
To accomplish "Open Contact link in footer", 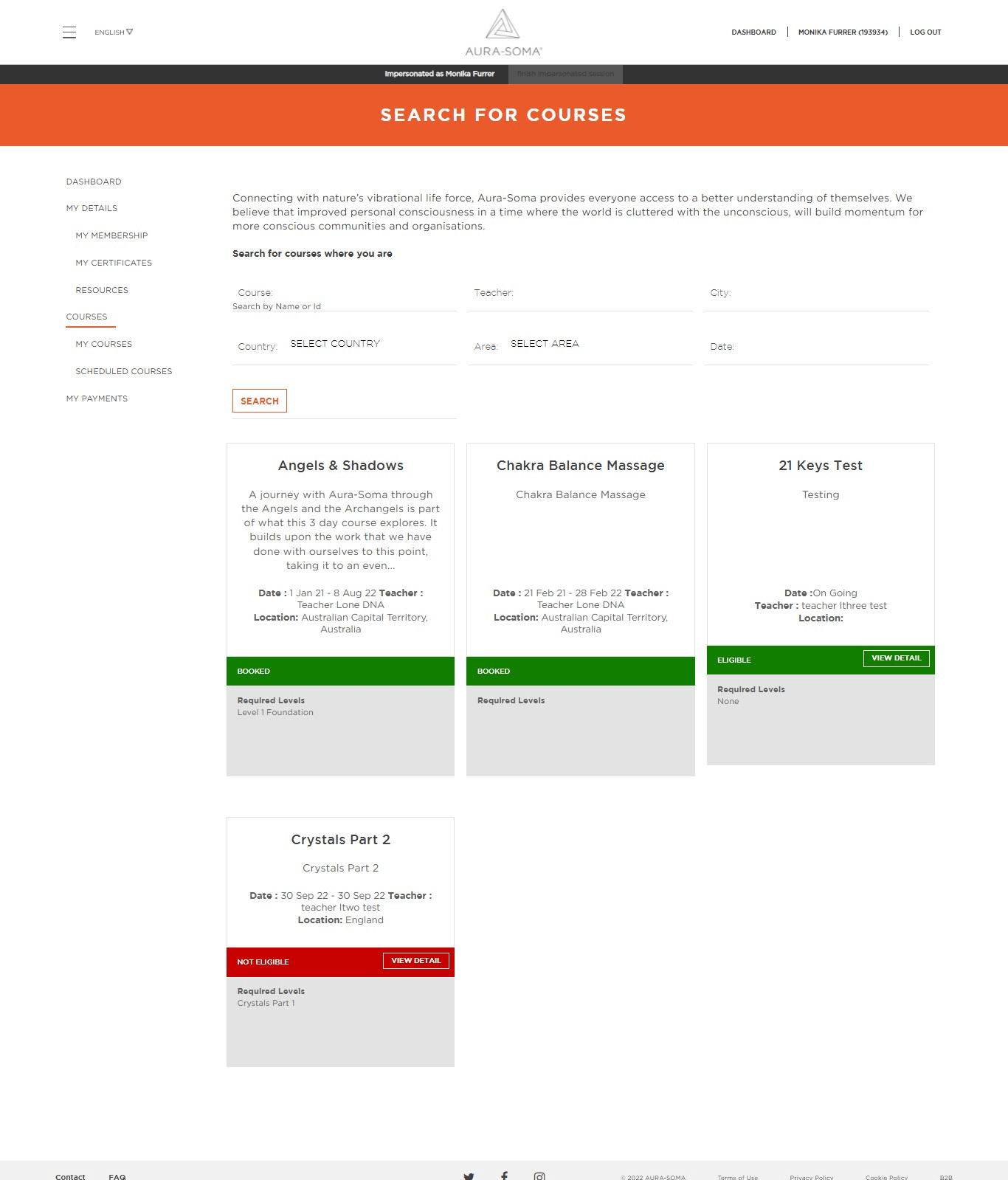I will (70, 1176).
